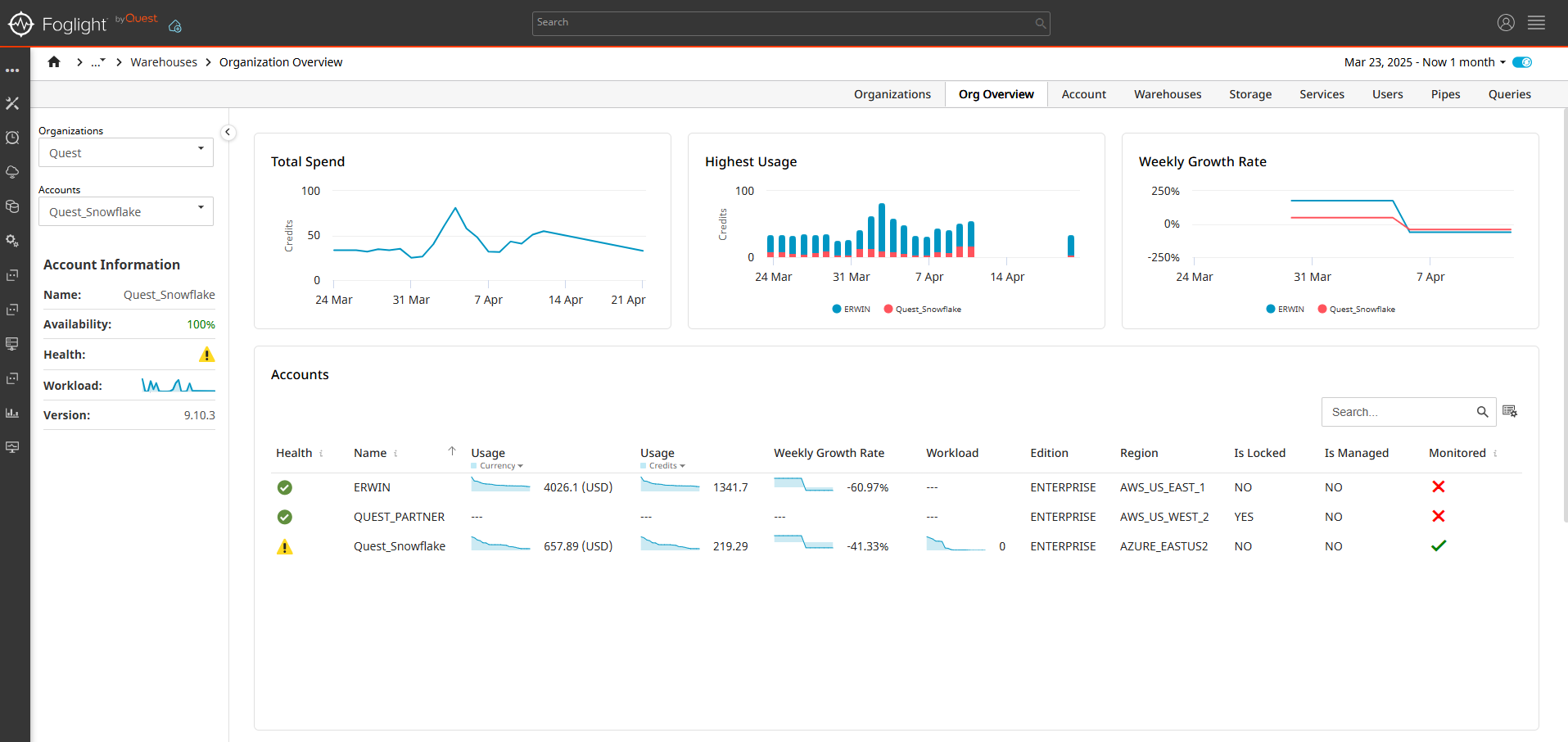This screenshot has height=742, width=1568.
Task: Switch to the Pipes tab
Action: (x=1446, y=94)
